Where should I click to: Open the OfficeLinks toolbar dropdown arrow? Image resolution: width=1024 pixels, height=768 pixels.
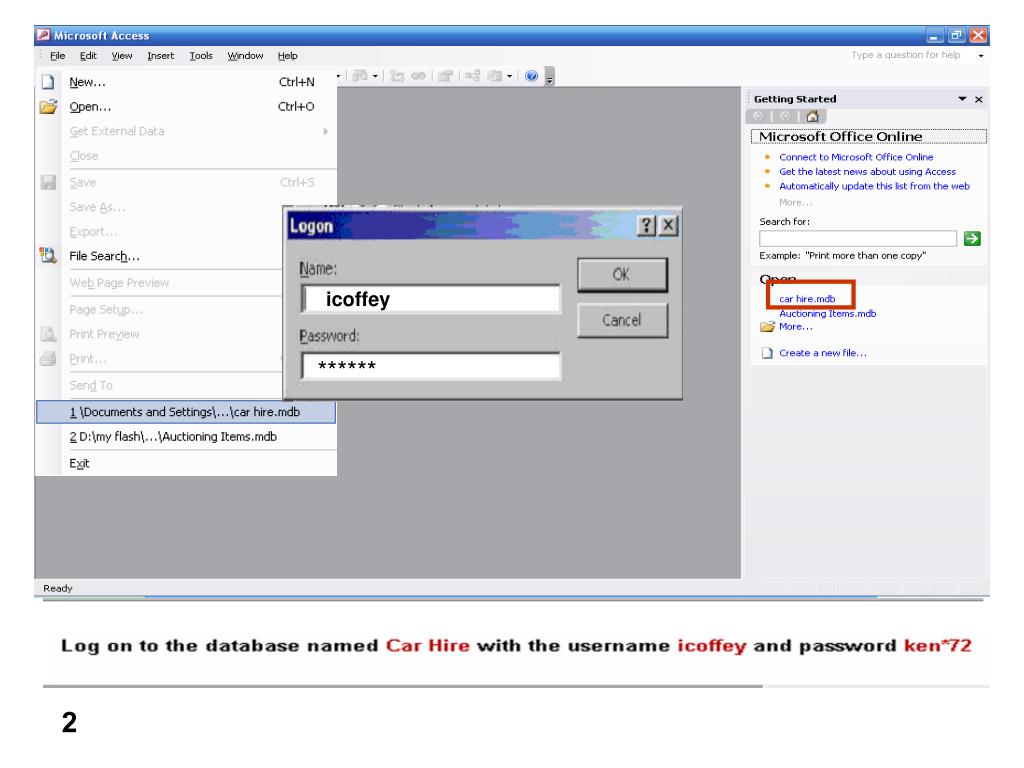pyautogui.click(x=376, y=76)
